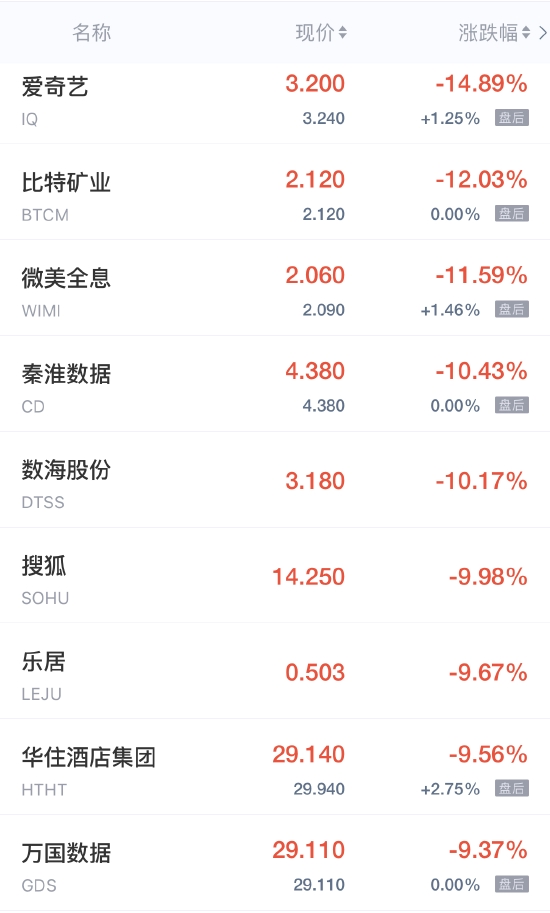Open 比特矿业 BTCM stock row
The height and width of the screenshot is (913, 550).
click(275, 192)
